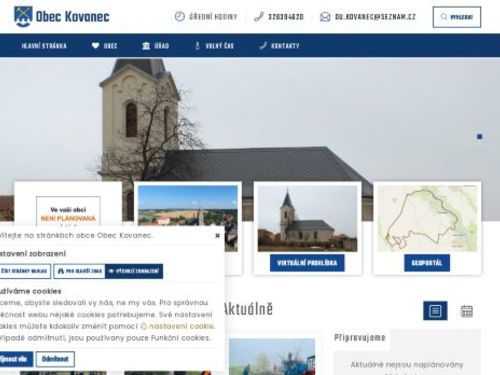Screen dimensions: 500x375
Task: Open the Obec Kovanec site title link
Action: (x=72, y=17)
